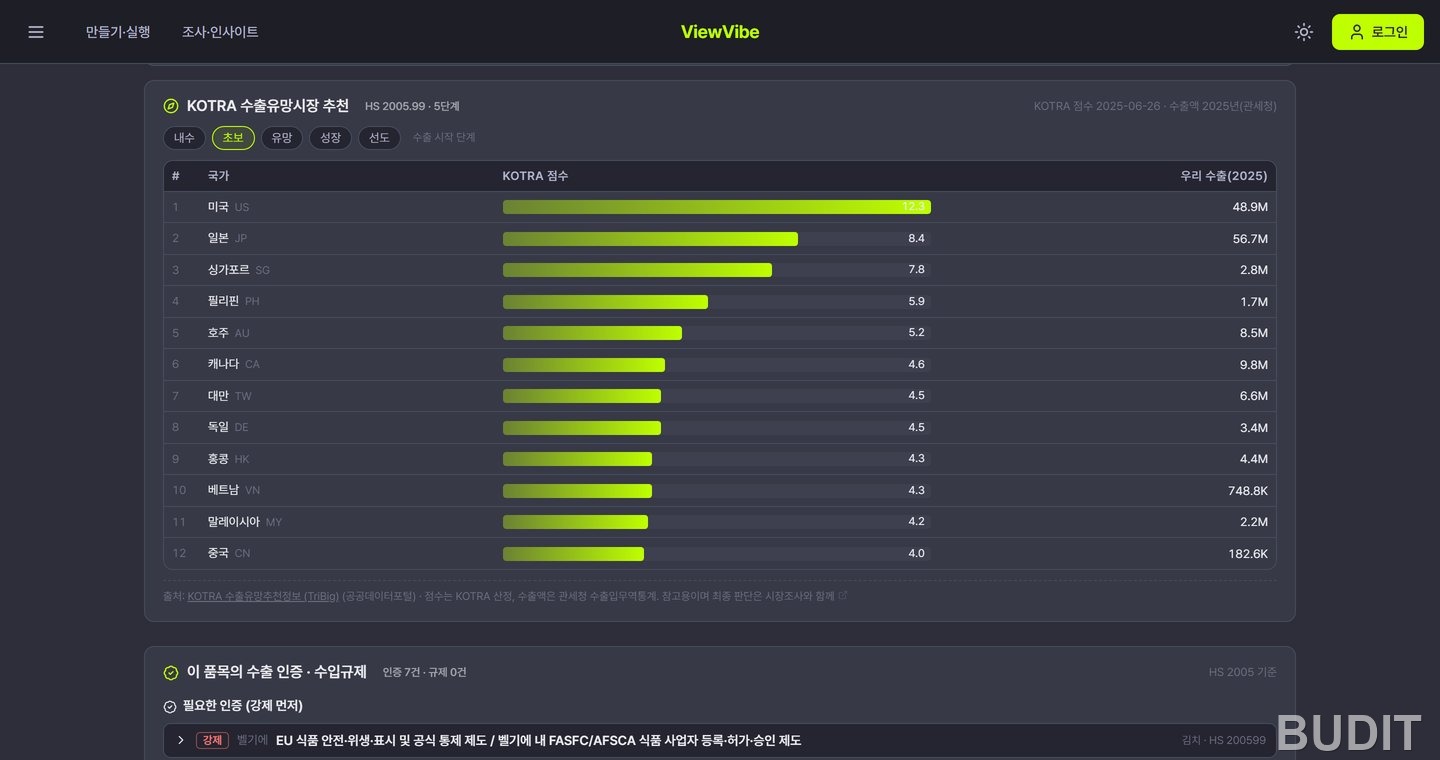Open KOTRA 수출유망추천정보 (TriBig) source link
The height and width of the screenshot is (760, 1440).
[x=263, y=596]
